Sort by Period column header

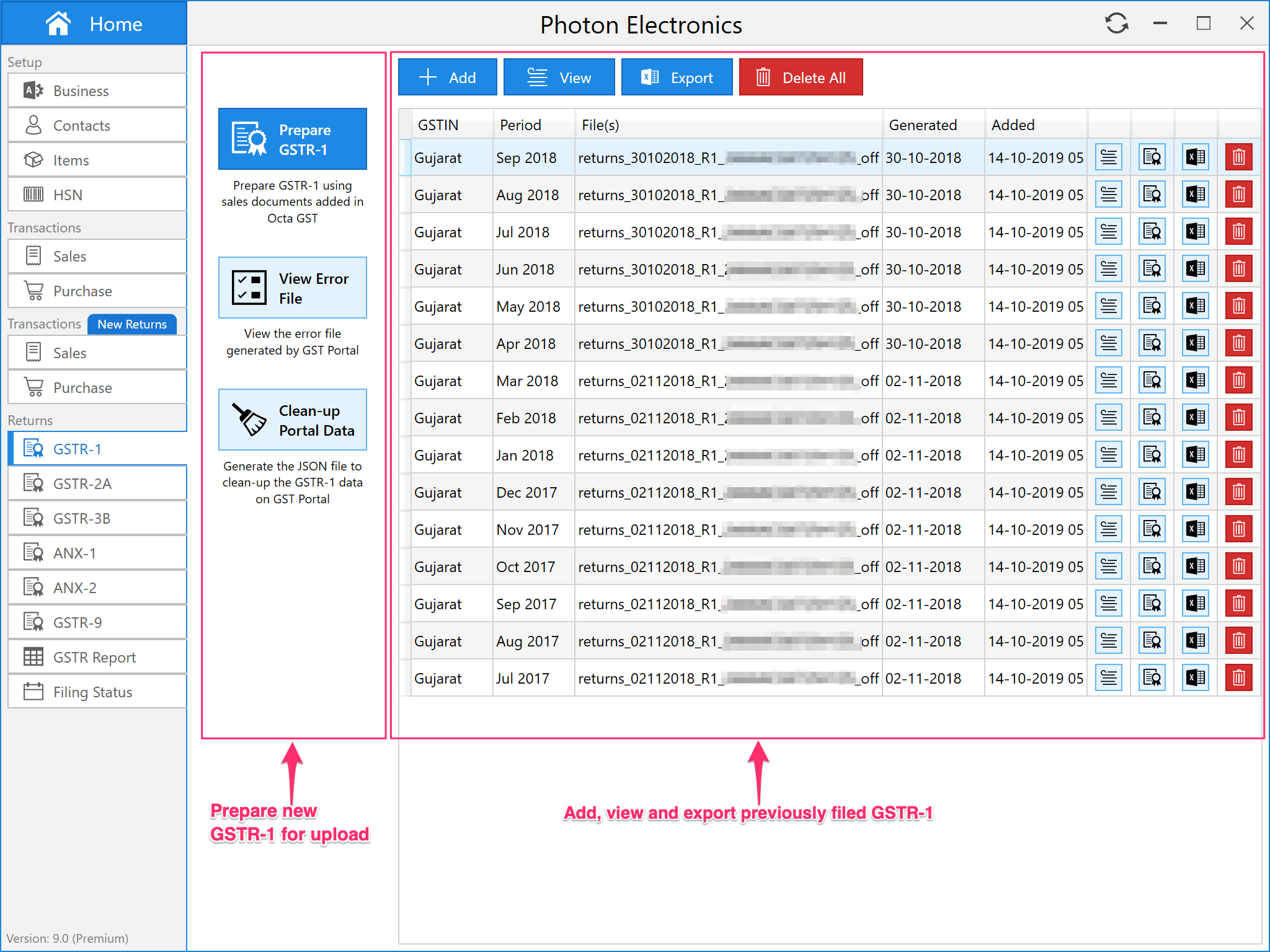click(x=520, y=125)
